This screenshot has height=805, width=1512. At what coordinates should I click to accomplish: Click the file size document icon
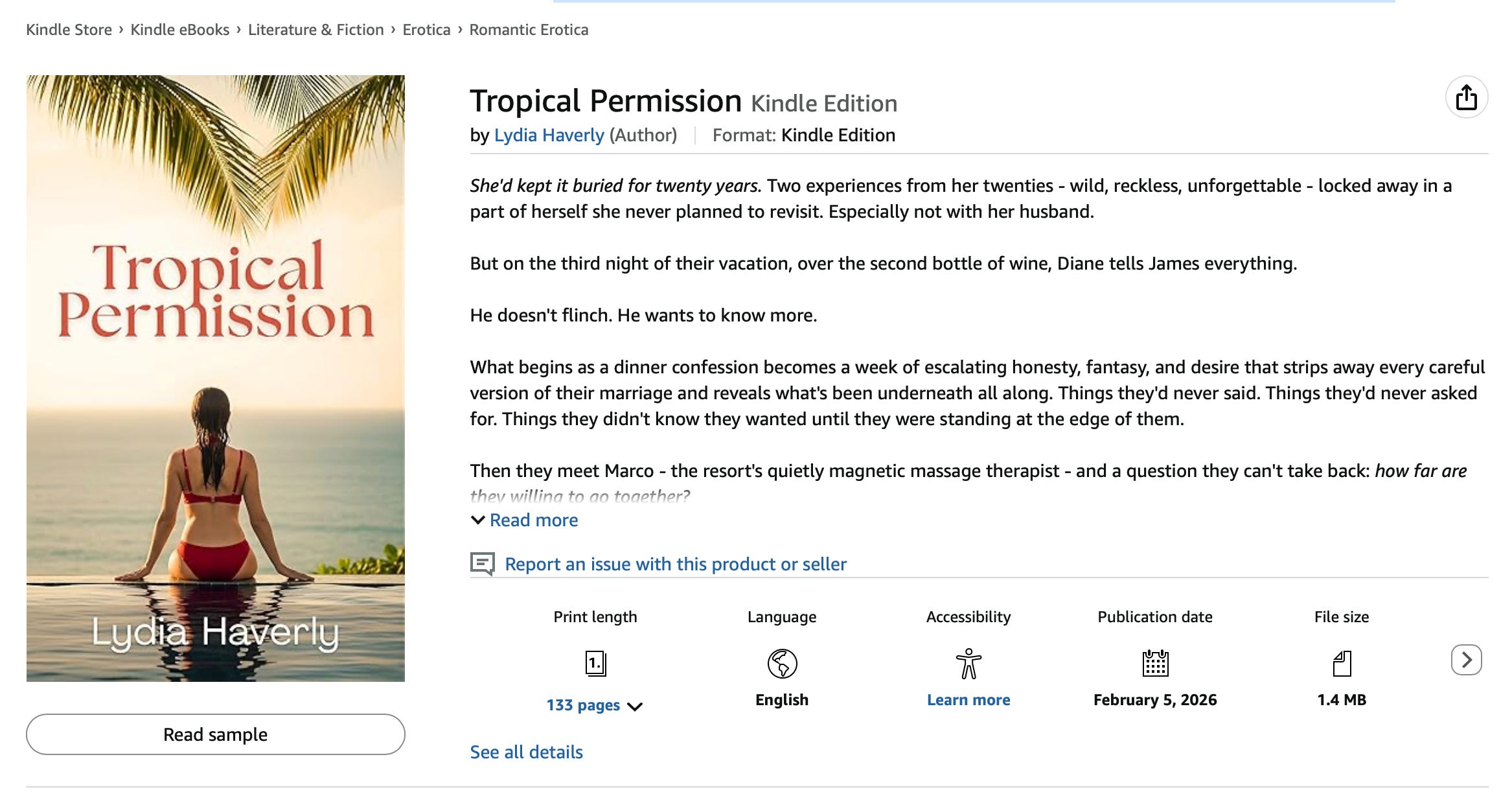(x=1342, y=663)
